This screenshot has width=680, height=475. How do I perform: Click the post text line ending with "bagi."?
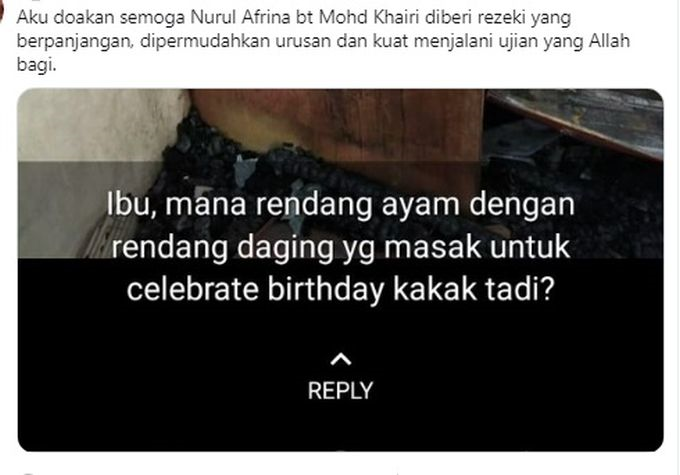[36, 65]
